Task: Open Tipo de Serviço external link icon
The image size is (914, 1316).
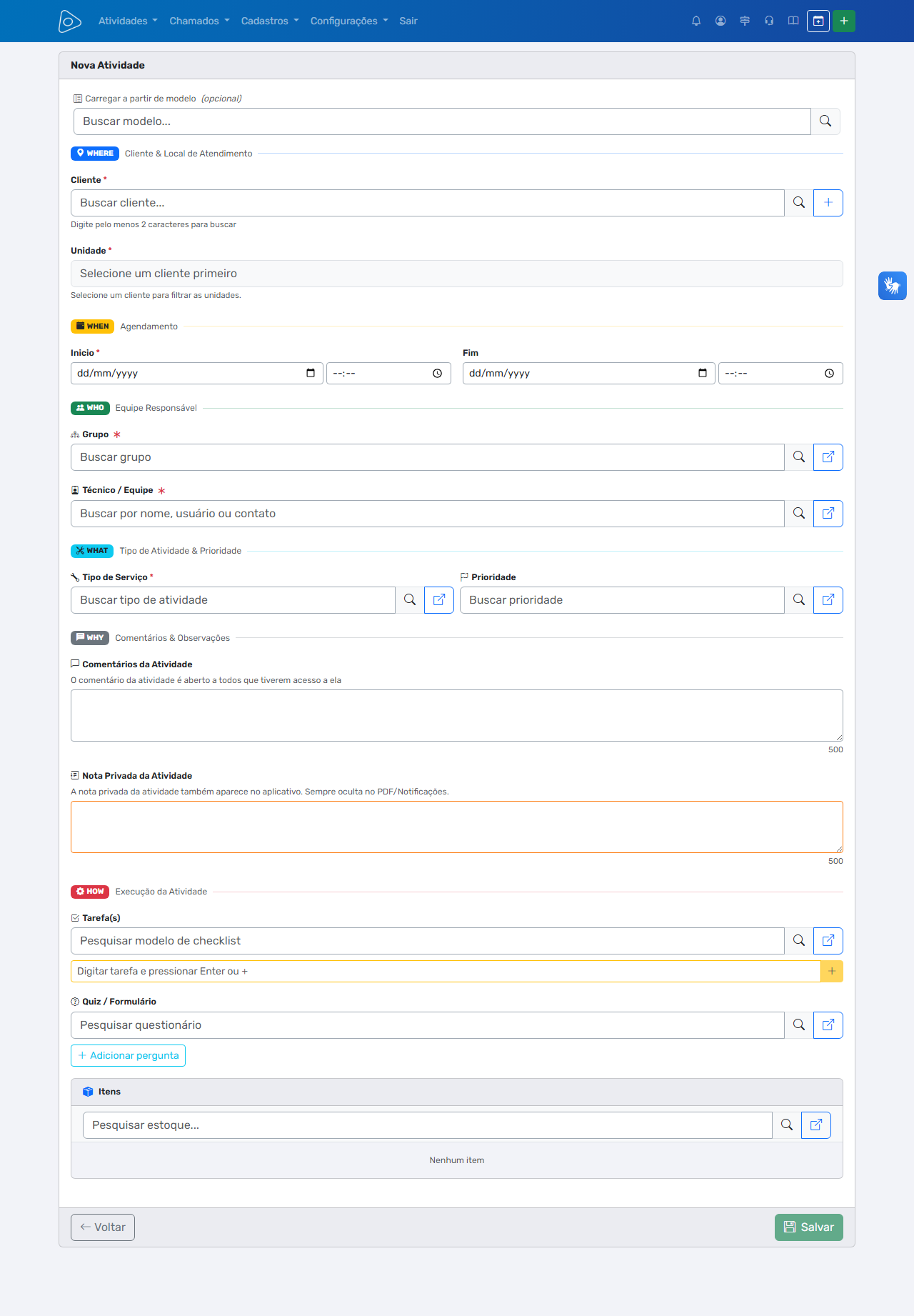Action: [x=439, y=600]
